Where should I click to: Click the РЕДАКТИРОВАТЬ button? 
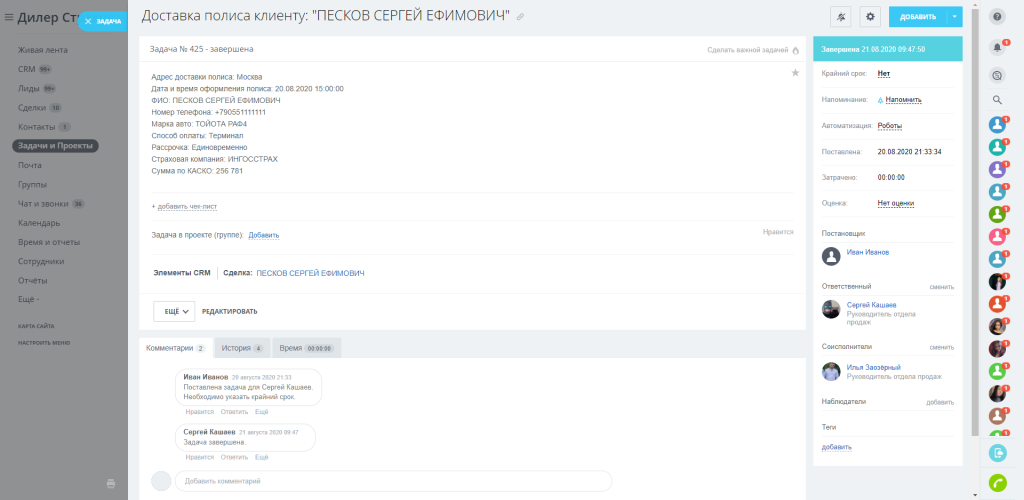[229, 311]
